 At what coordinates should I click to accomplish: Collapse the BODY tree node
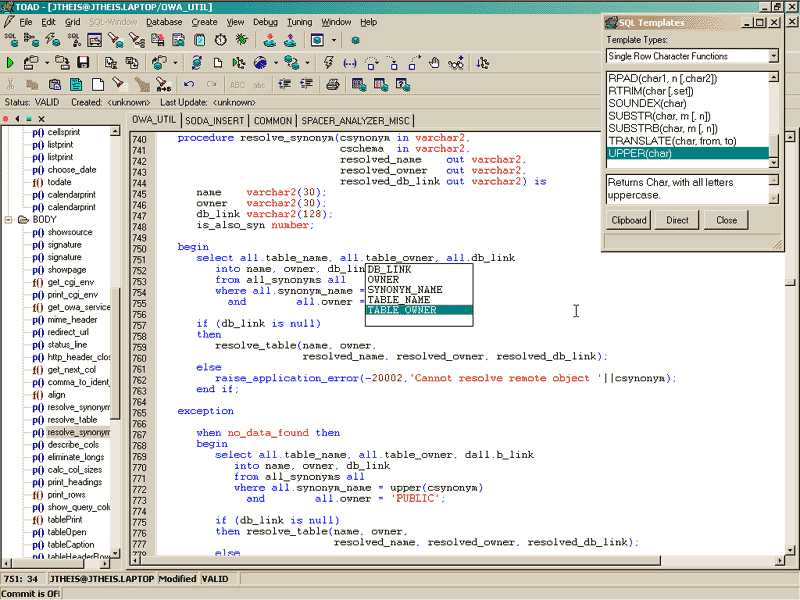(8, 220)
